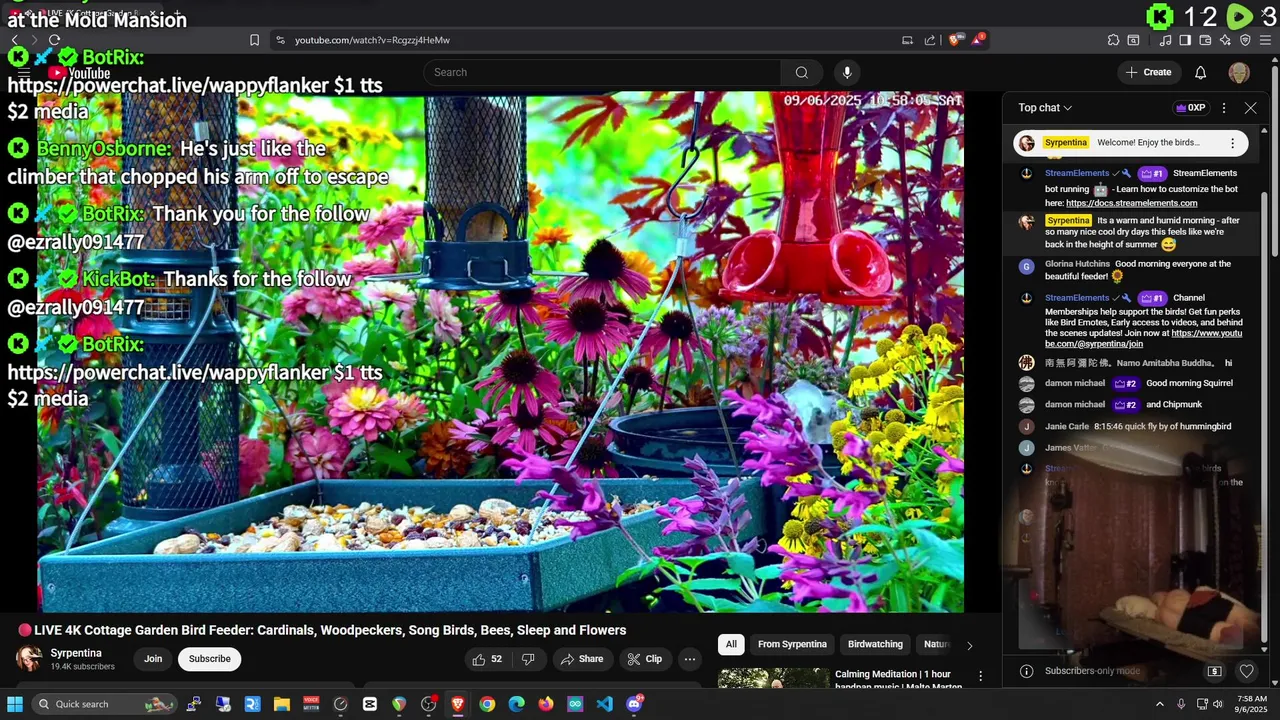Open the browser extensions puzzle icon

click(x=1113, y=40)
